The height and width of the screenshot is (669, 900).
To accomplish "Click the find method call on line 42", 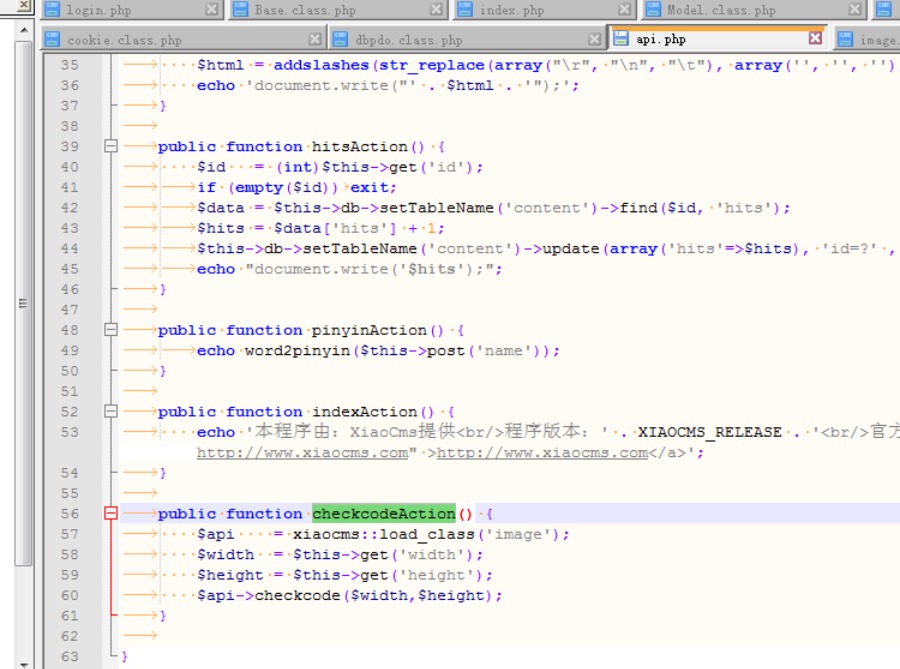I will (638, 208).
